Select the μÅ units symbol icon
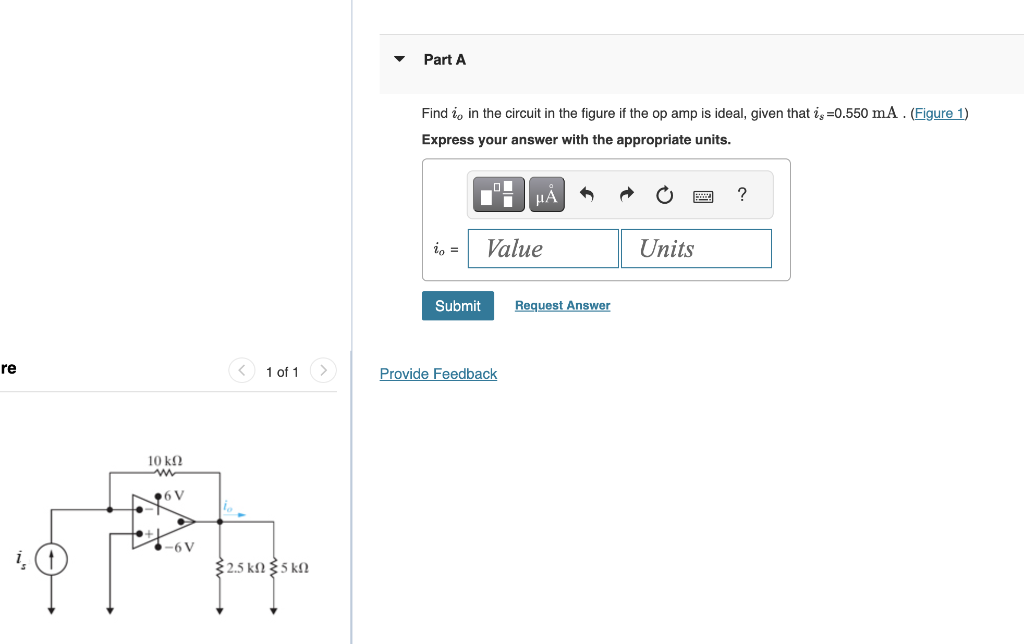Image resolution: width=1024 pixels, height=644 pixels. click(x=546, y=194)
